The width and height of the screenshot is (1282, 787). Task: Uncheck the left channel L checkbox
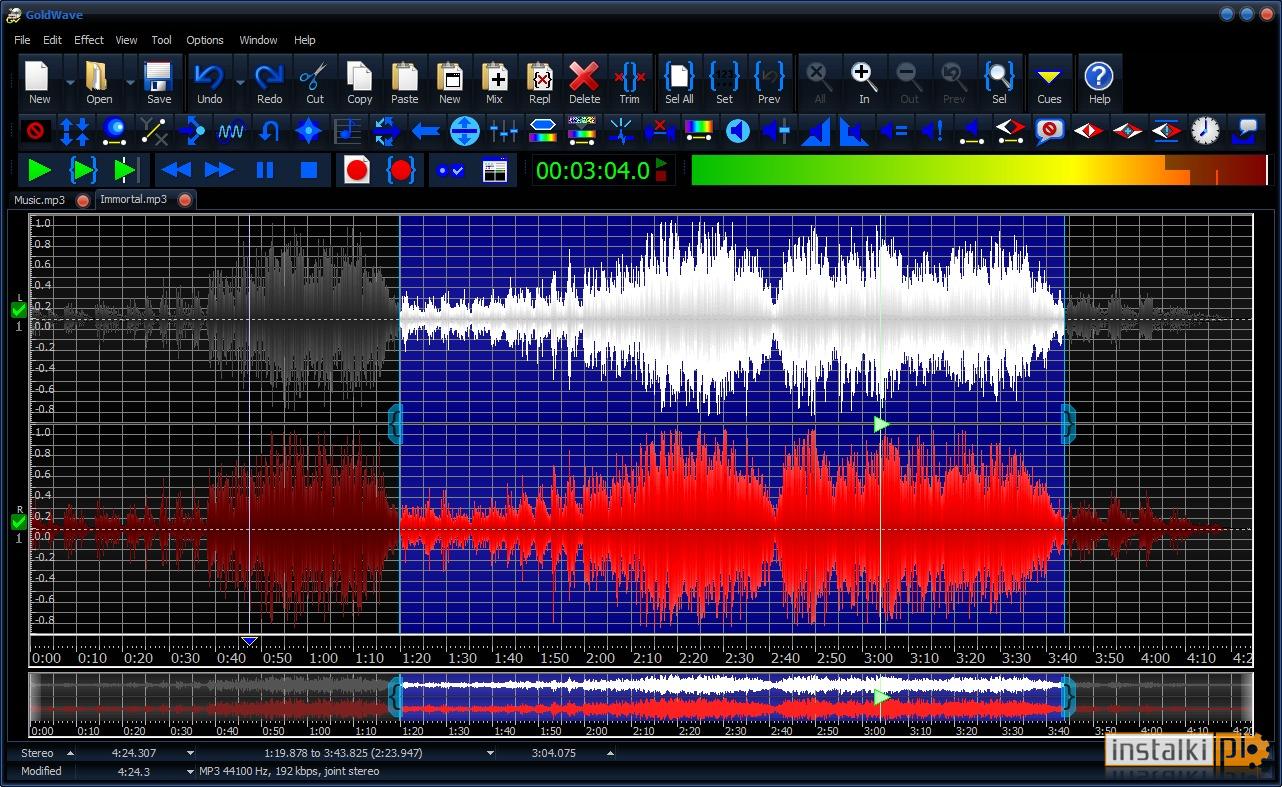(19, 310)
